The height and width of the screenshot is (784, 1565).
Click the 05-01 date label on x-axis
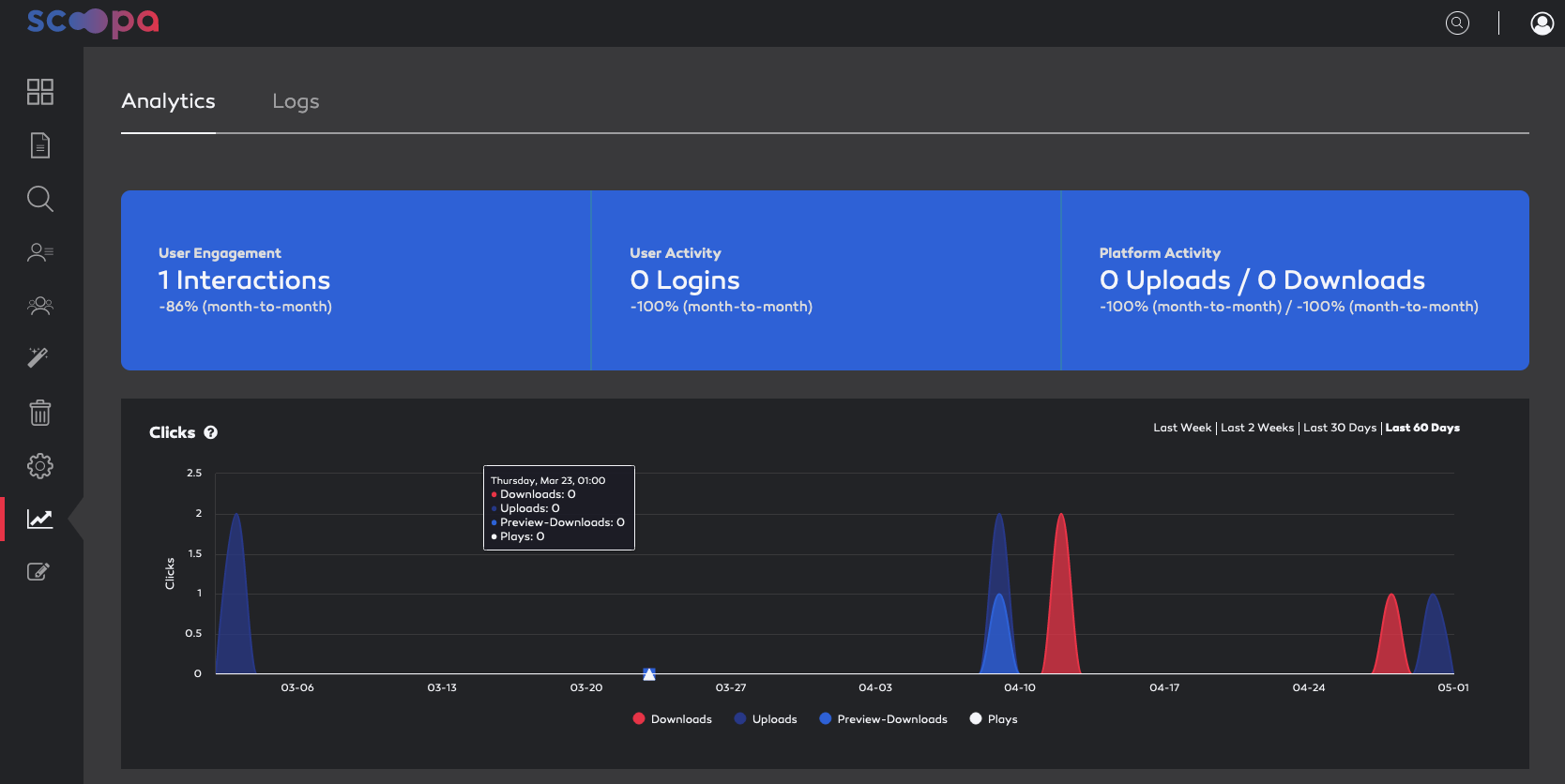pyautogui.click(x=1453, y=687)
